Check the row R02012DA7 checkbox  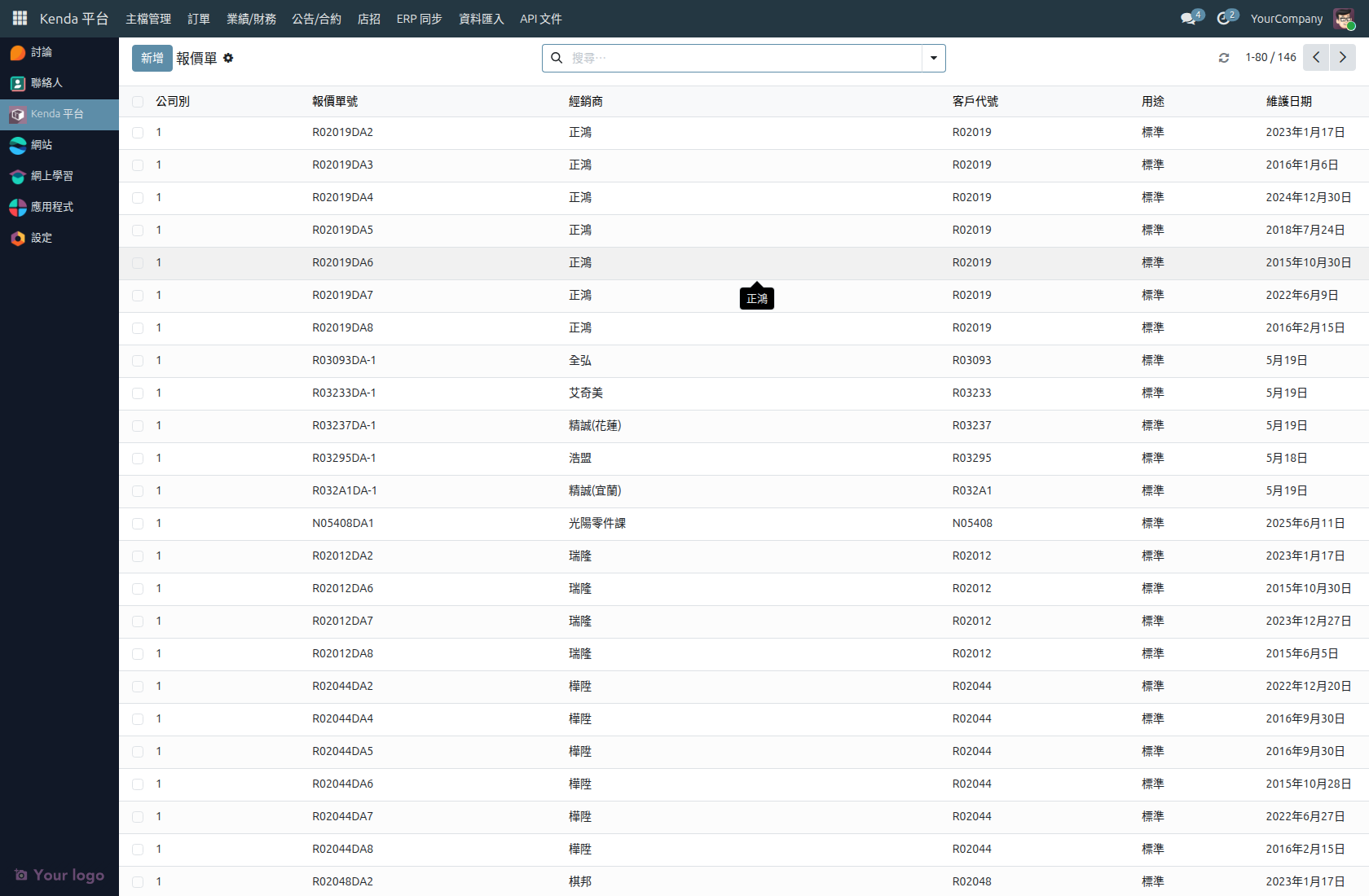click(x=138, y=621)
